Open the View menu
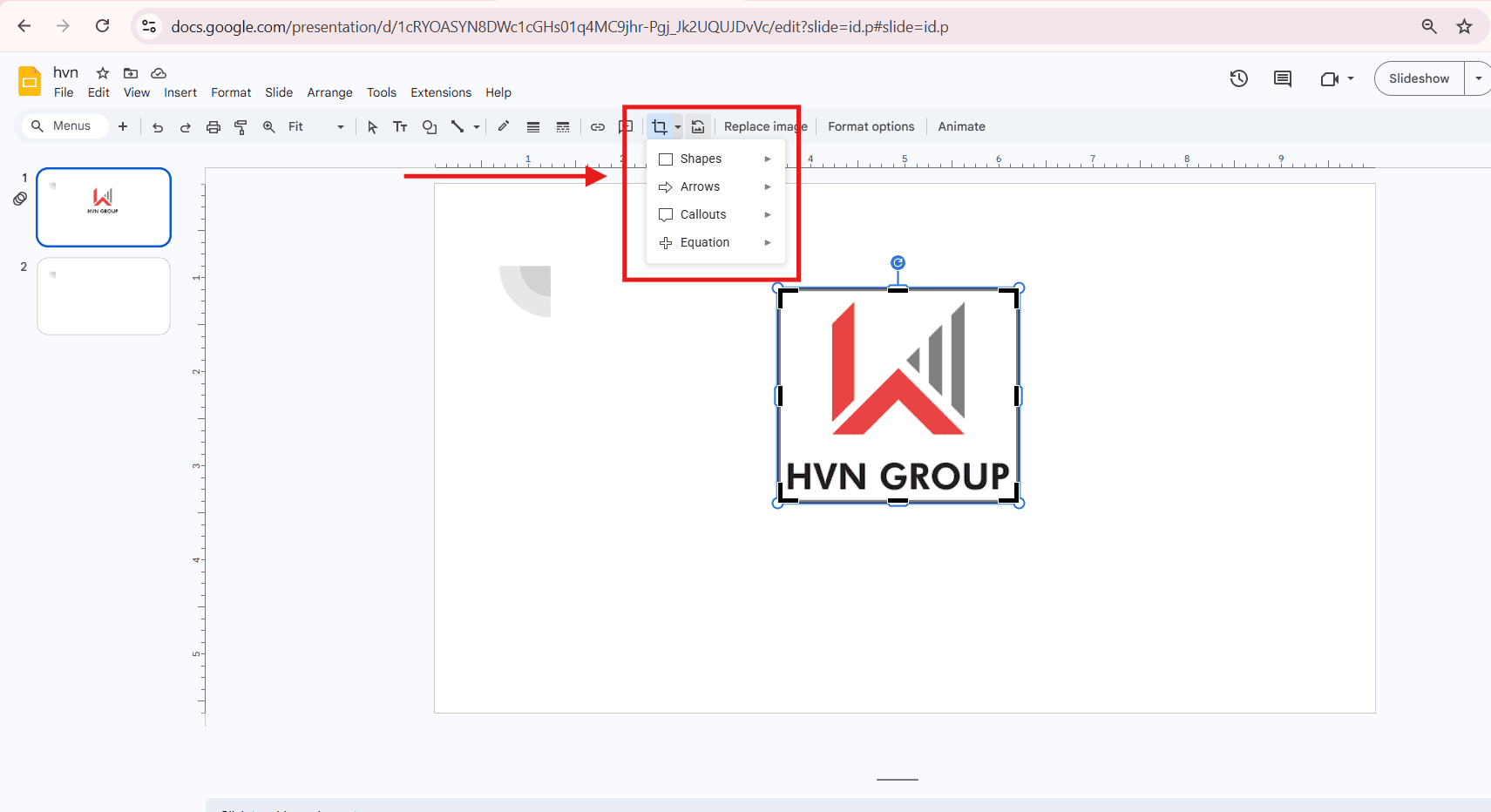Image resolution: width=1491 pixels, height=812 pixels. click(137, 92)
